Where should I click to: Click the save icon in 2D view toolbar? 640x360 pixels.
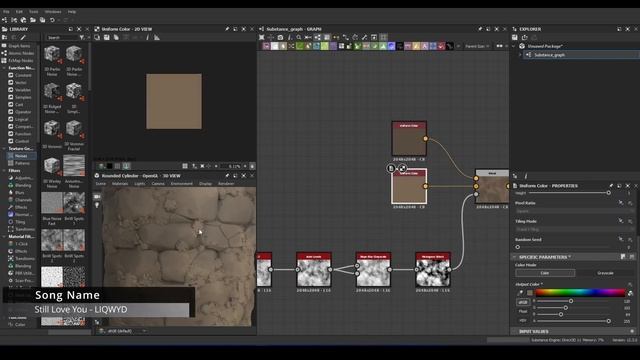[x=107, y=38]
